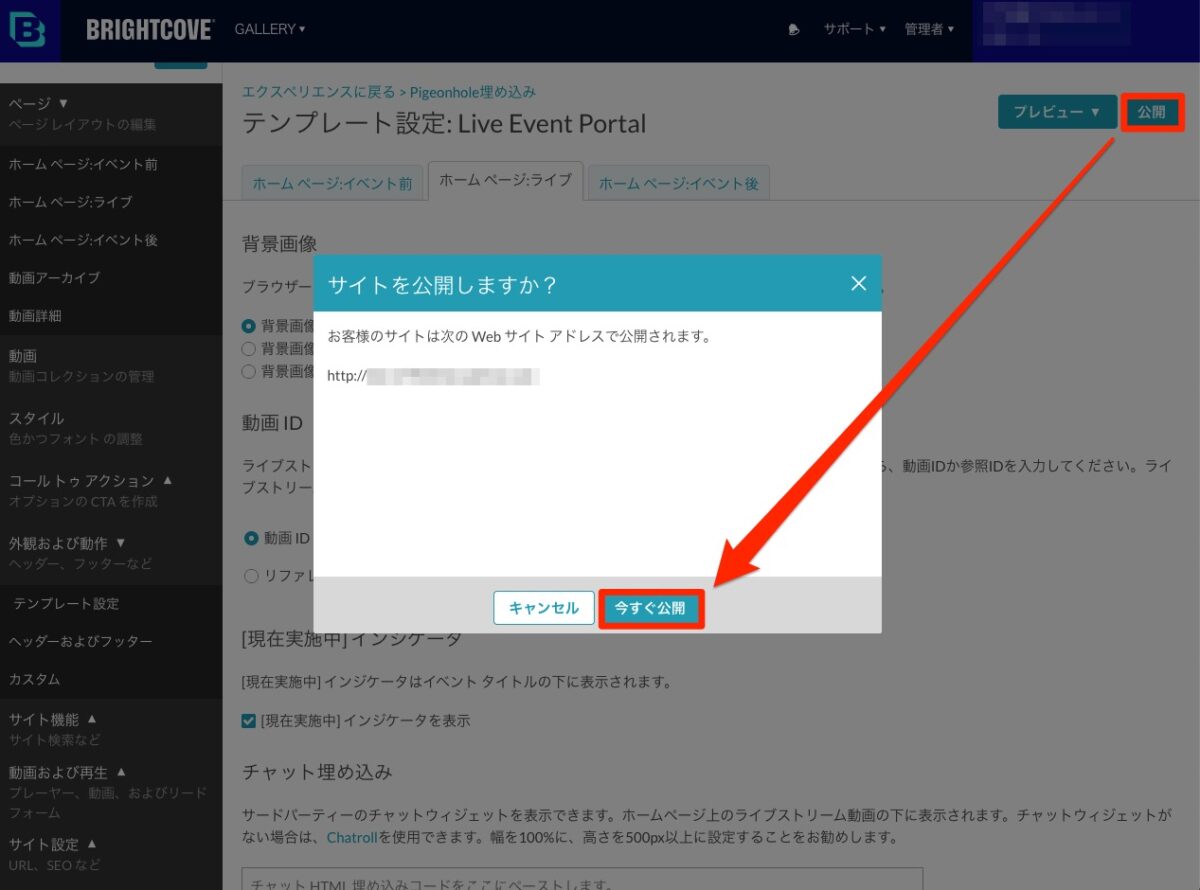Viewport: 1200px width, 890px height.
Task: Confirm with 今すぐ公開 button
Action: point(650,608)
